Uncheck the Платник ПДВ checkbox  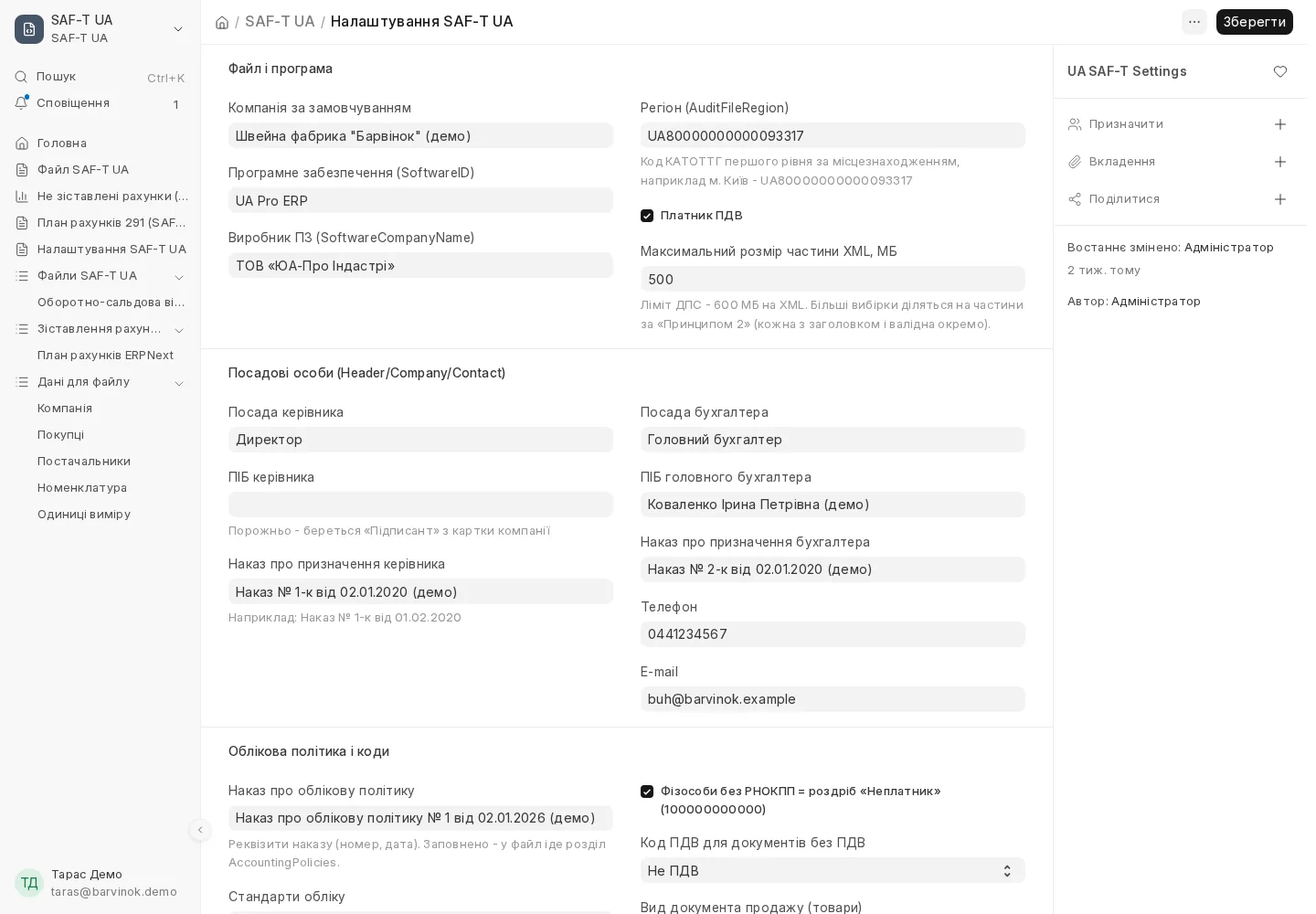(x=647, y=216)
